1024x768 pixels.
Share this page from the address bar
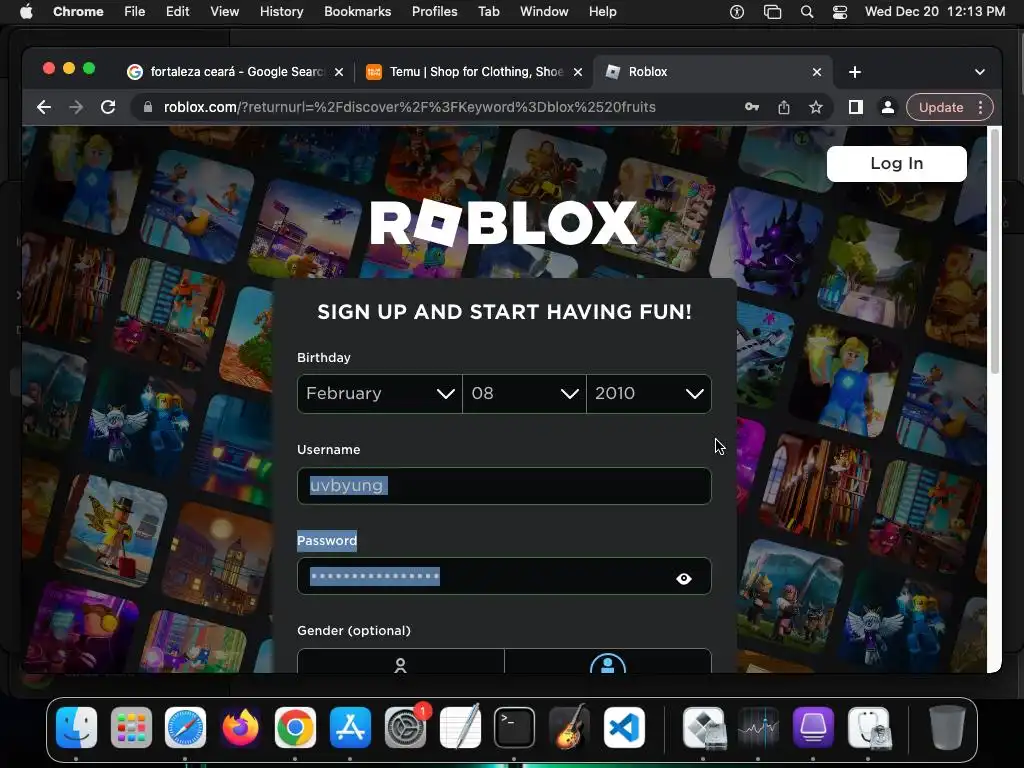tap(784, 107)
